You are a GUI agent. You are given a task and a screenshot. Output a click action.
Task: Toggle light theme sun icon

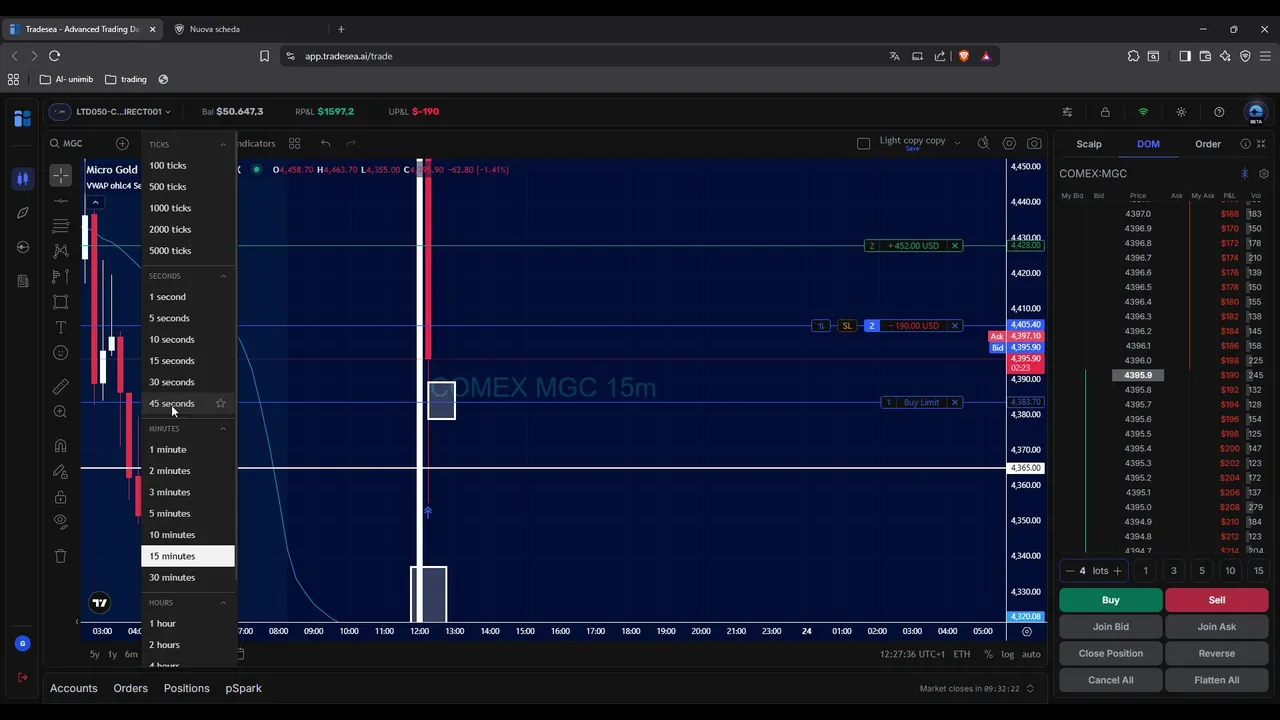coord(1181,112)
